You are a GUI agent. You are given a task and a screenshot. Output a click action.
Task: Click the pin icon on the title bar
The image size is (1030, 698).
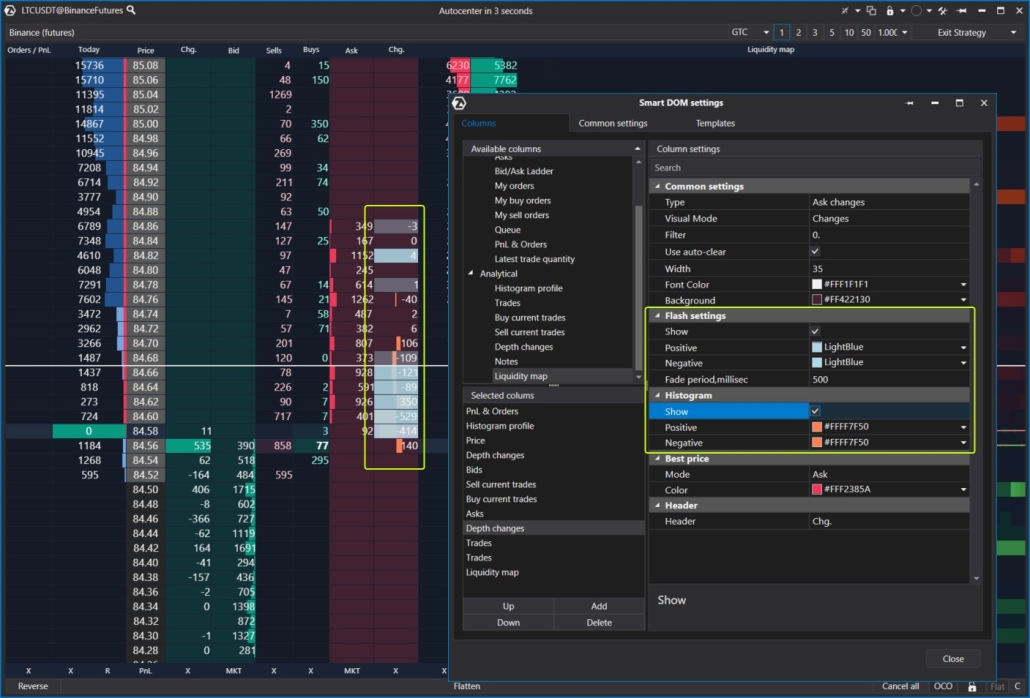coord(961,10)
